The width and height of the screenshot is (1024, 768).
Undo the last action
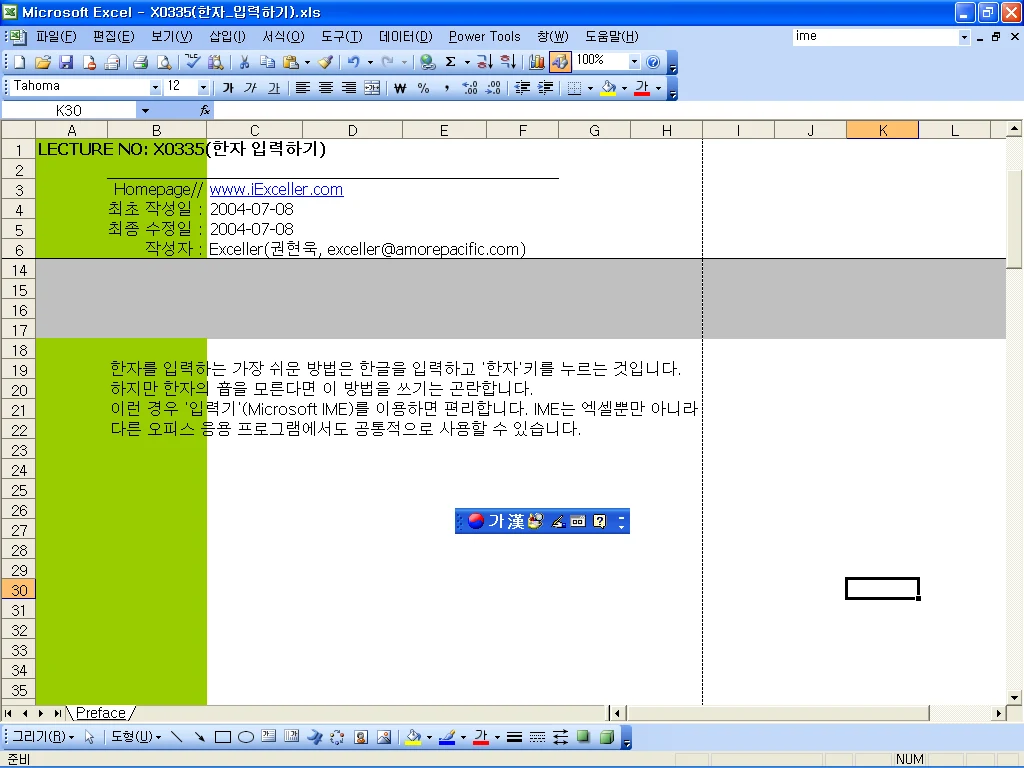click(353, 62)
